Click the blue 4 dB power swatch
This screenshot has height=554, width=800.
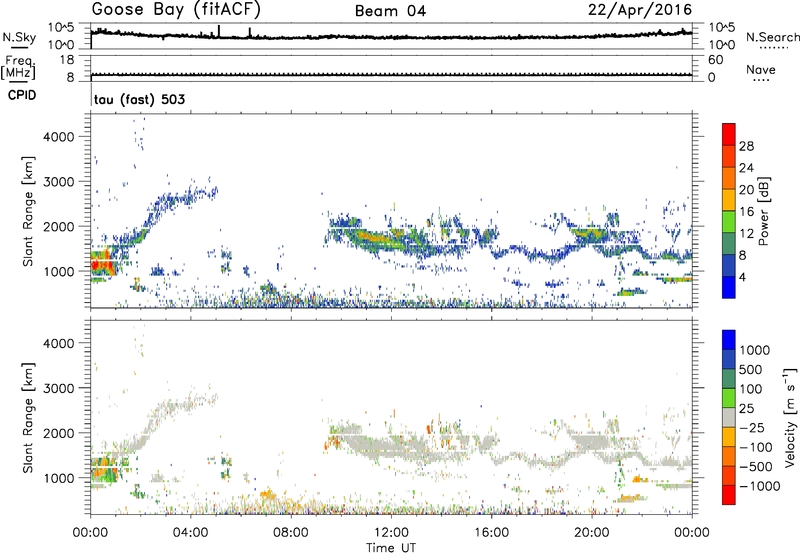coord(729,287)
